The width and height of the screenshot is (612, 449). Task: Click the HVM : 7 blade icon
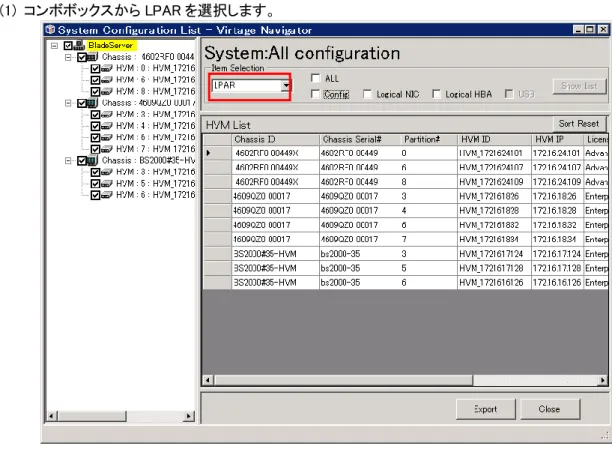pos(107,149)
